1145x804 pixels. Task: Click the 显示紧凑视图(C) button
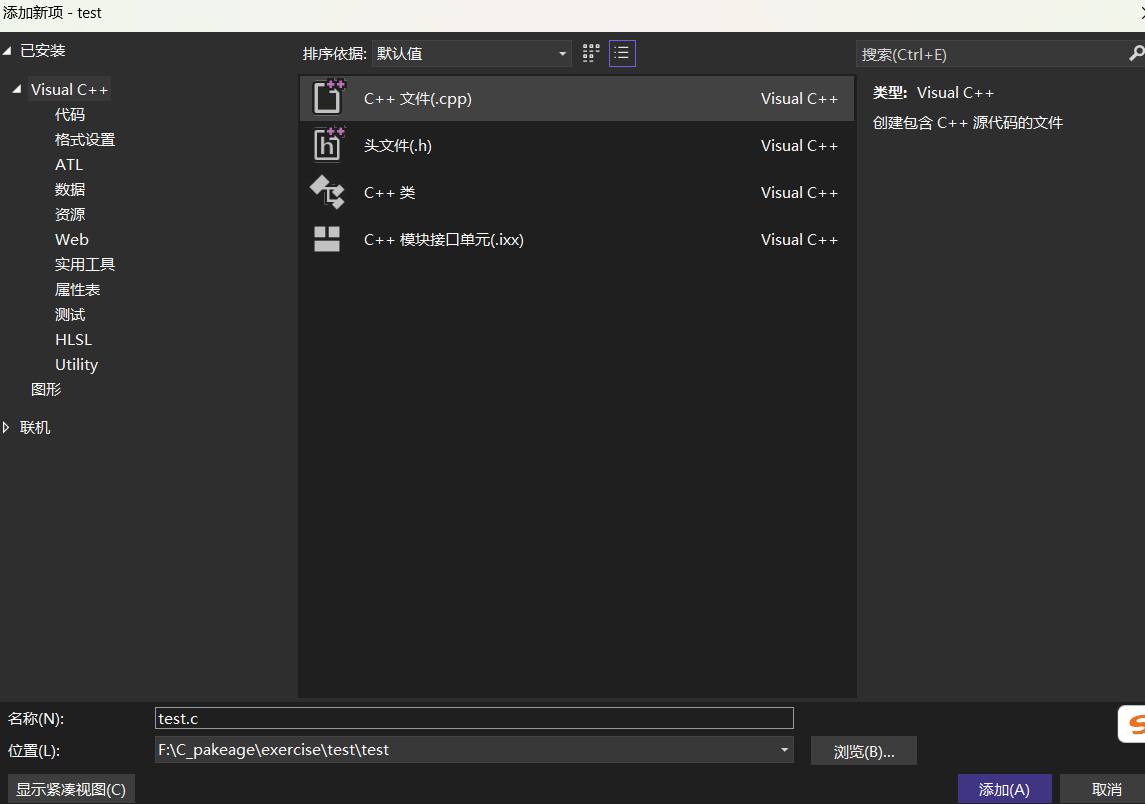point(71,789)
